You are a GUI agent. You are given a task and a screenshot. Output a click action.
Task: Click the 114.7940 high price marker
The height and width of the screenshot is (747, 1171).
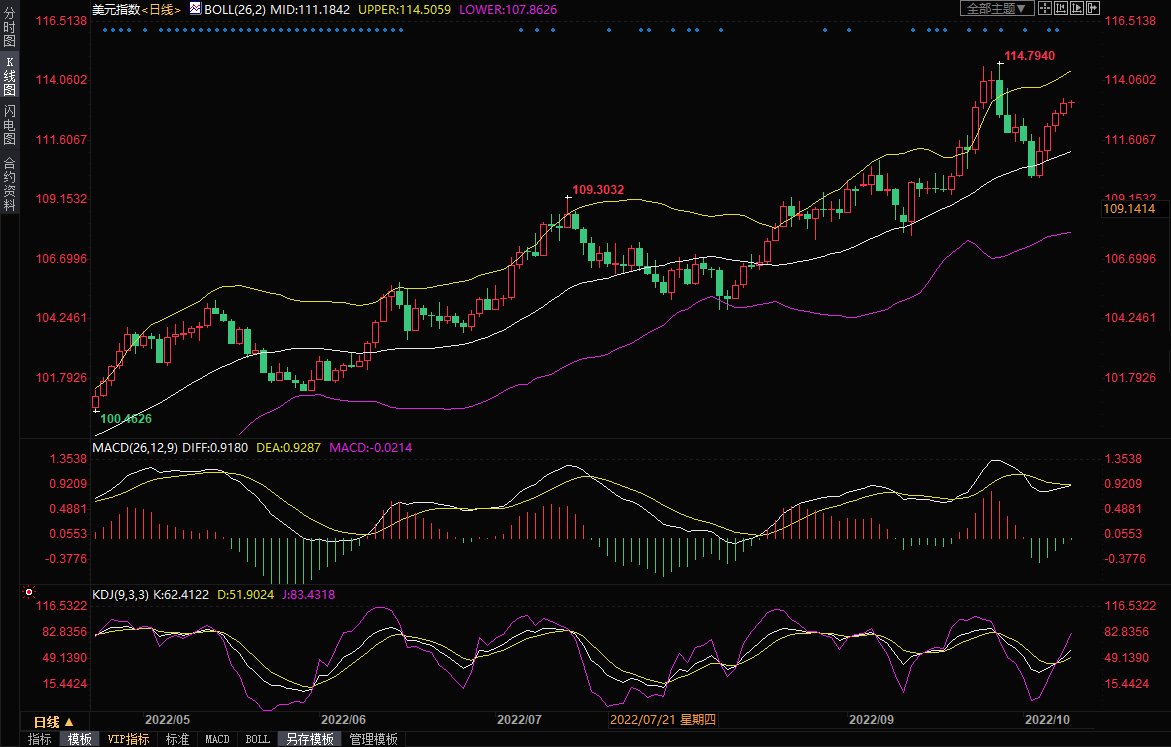[1029, 56]
